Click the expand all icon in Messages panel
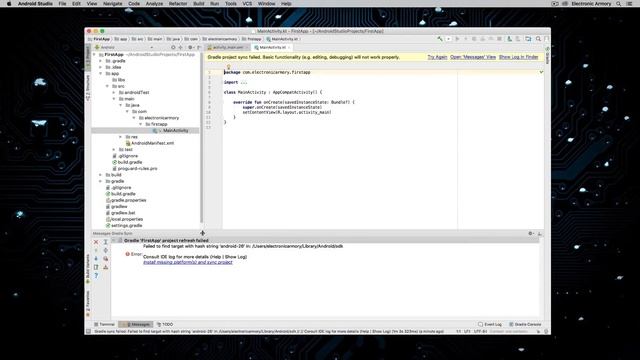 (x=106, y=242)
